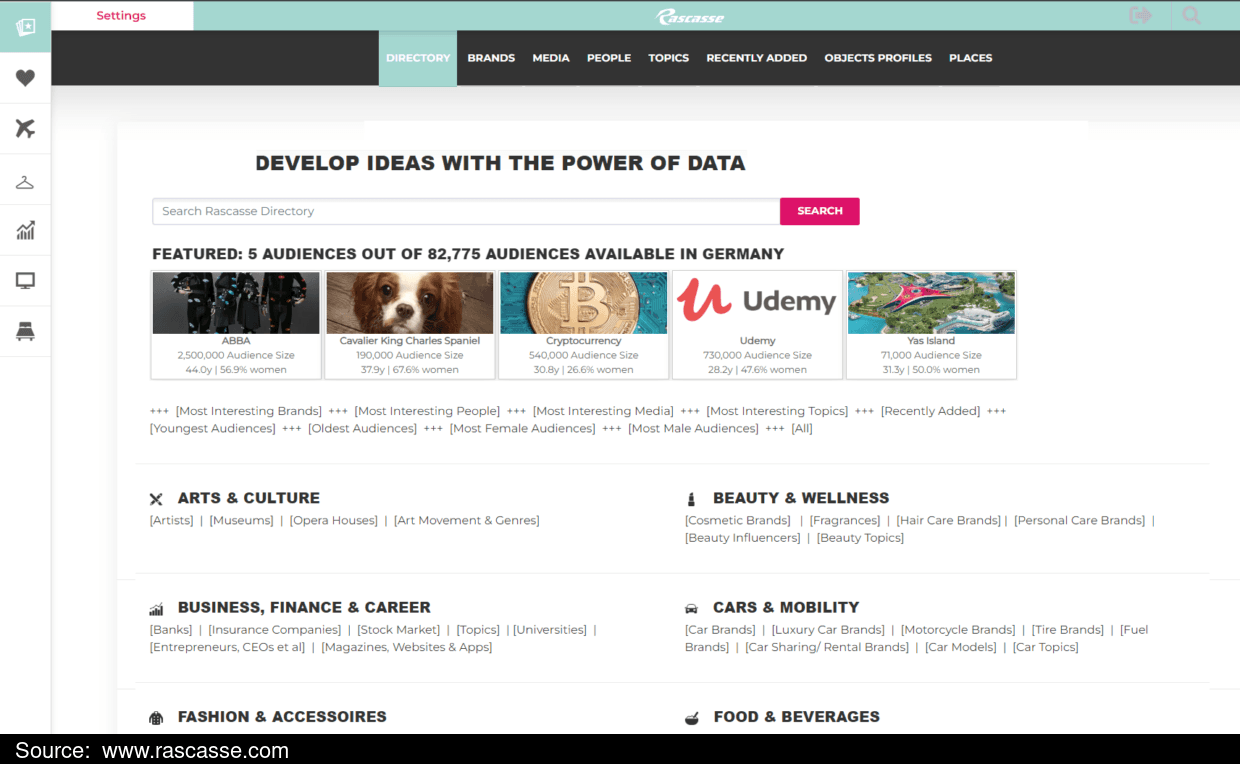
Task: Click the pink SEARCH button
Action: coord(820,211)
